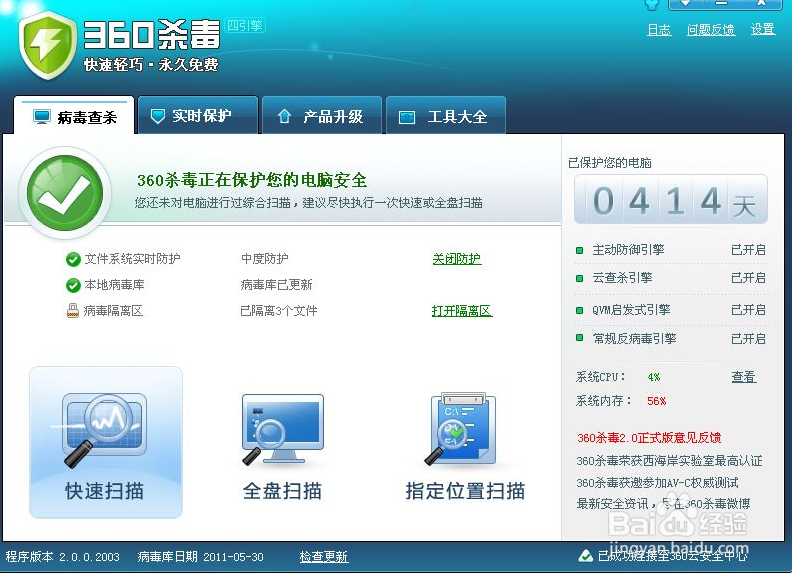Viewport: 792px width, 576px height.
Task: Click the 病毒库日期 2011-05-30 text
Action: pos(201,557)
